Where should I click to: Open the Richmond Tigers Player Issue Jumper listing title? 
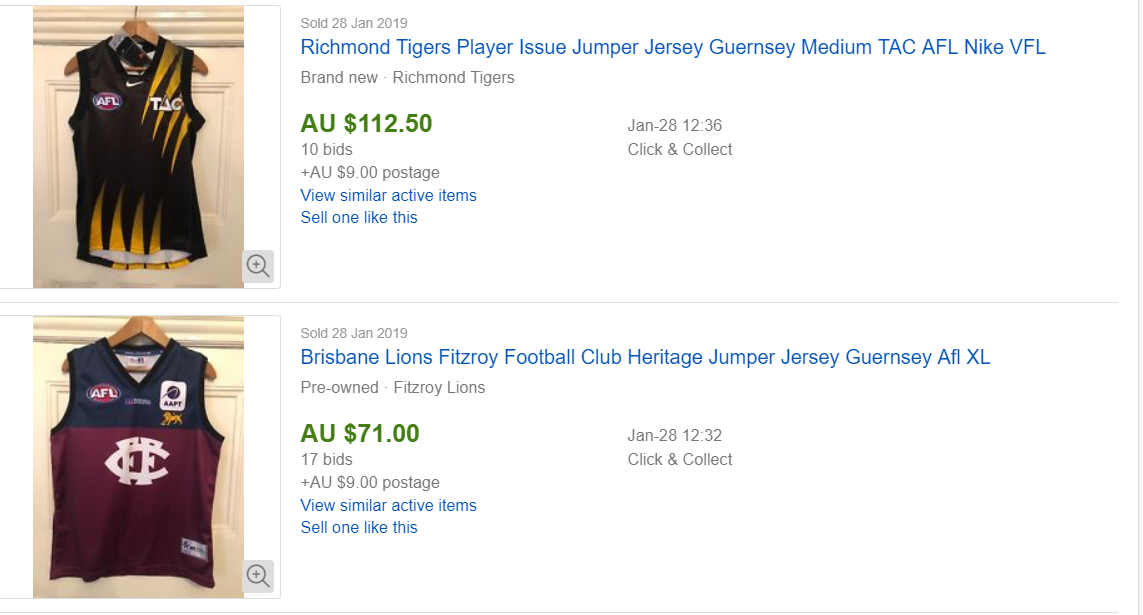click(673, 47)
